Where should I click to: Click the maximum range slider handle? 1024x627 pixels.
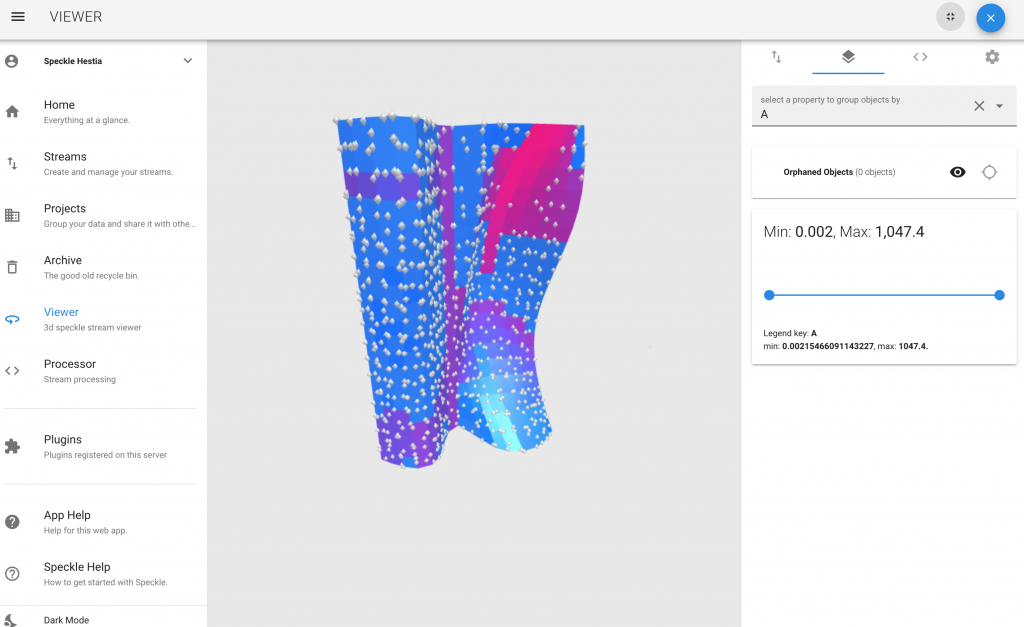[x=999, y=295]
